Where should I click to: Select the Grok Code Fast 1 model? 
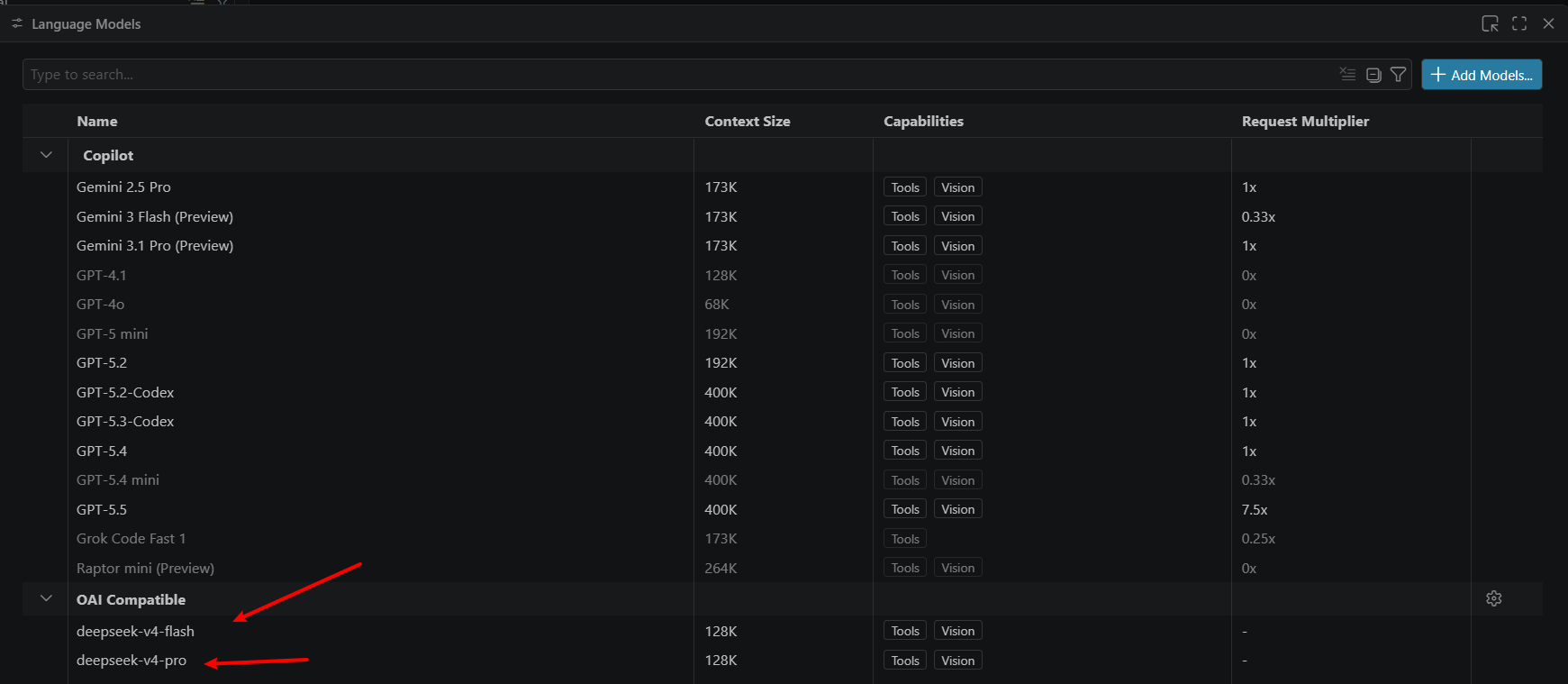coord(131,538)
